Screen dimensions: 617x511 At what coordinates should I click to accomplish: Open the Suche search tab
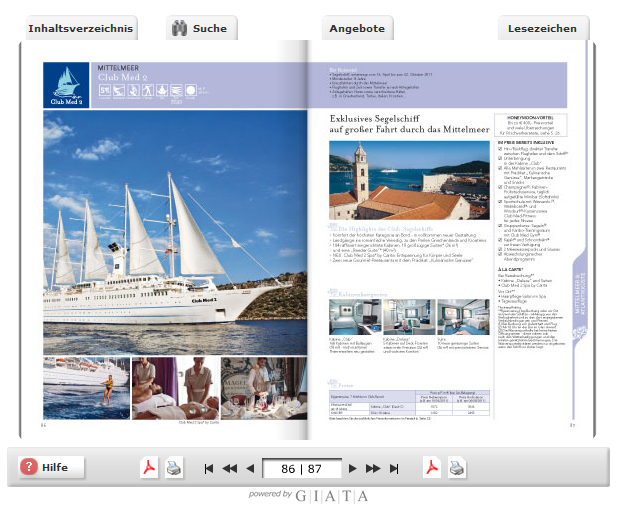pyautogui.click(x=199, y=28)
